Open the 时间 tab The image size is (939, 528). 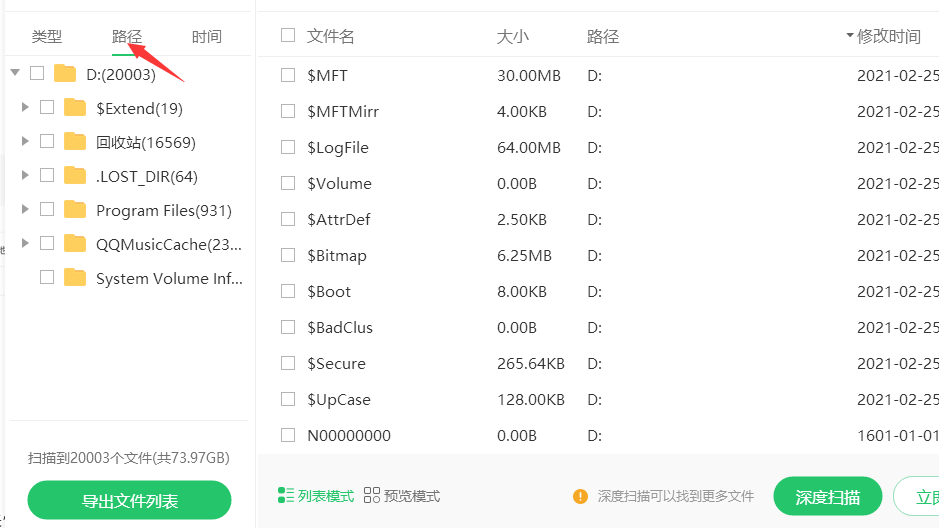pos(207,37)
